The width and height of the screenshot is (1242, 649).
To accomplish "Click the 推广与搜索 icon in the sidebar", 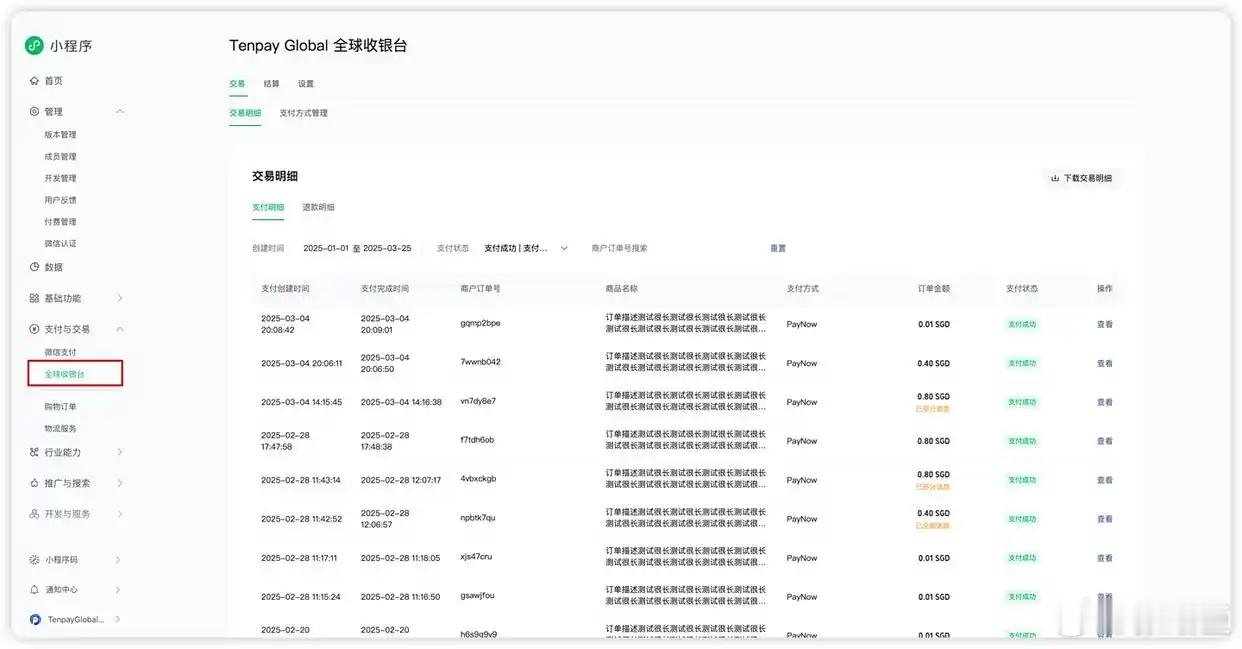I will [35, 483].
